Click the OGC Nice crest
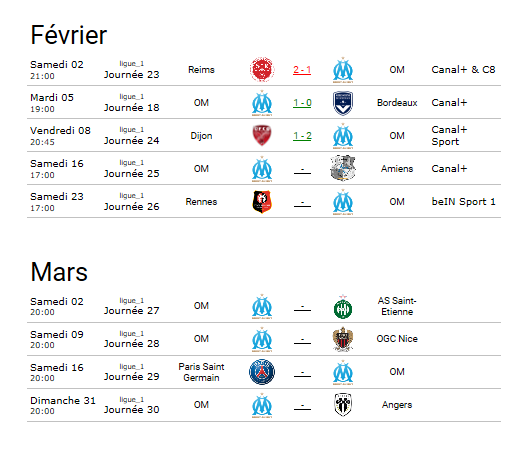Image resolution: width=513 pixels, height=457 pixels. click(343, 339)
